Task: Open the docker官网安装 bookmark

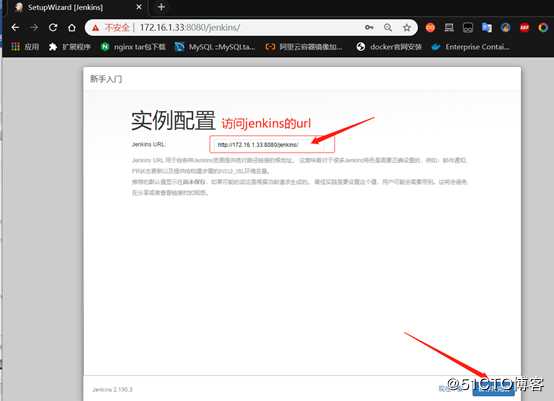Action: click(389, 47)
